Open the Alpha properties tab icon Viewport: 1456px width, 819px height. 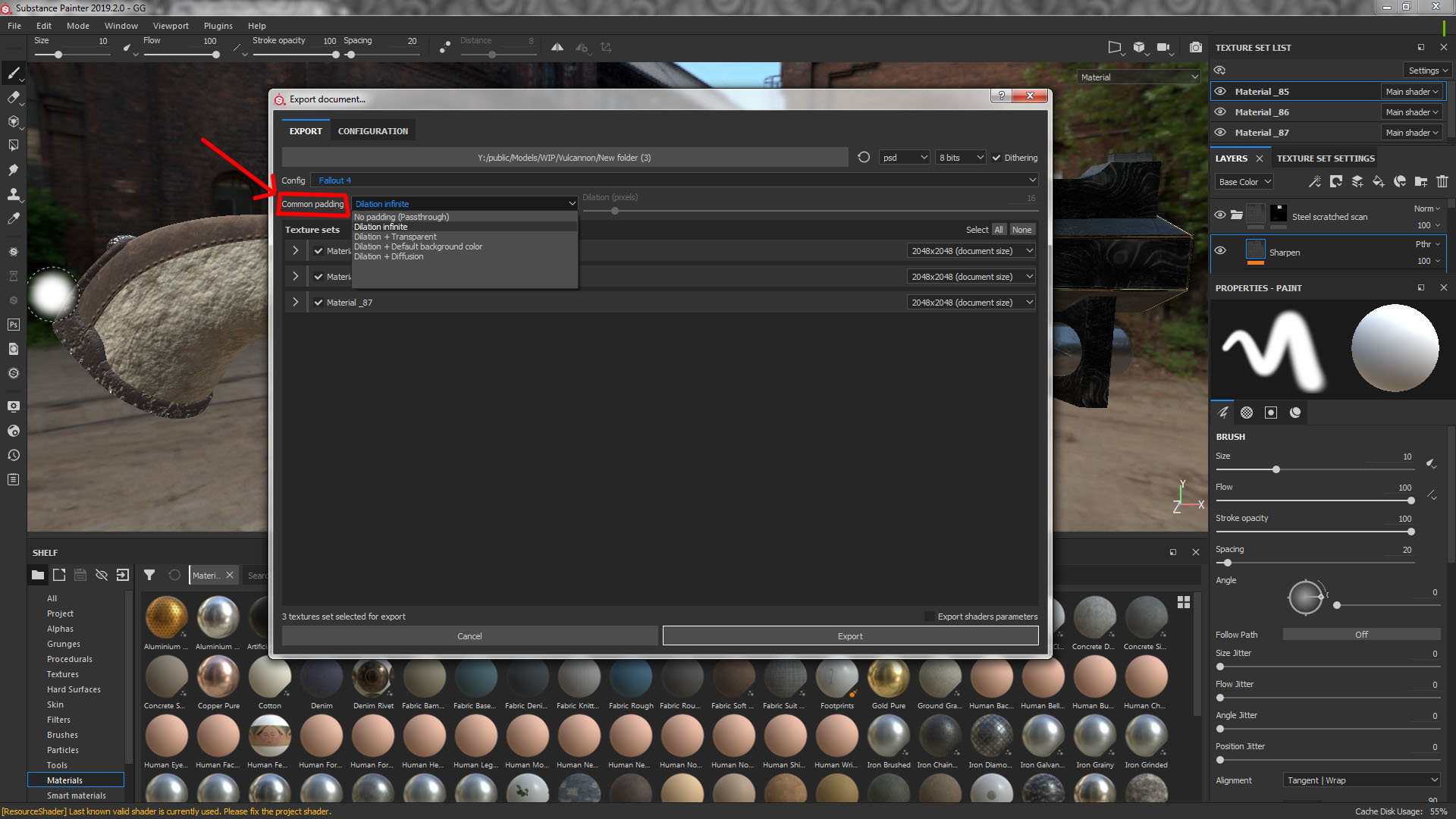point(1247,413)
